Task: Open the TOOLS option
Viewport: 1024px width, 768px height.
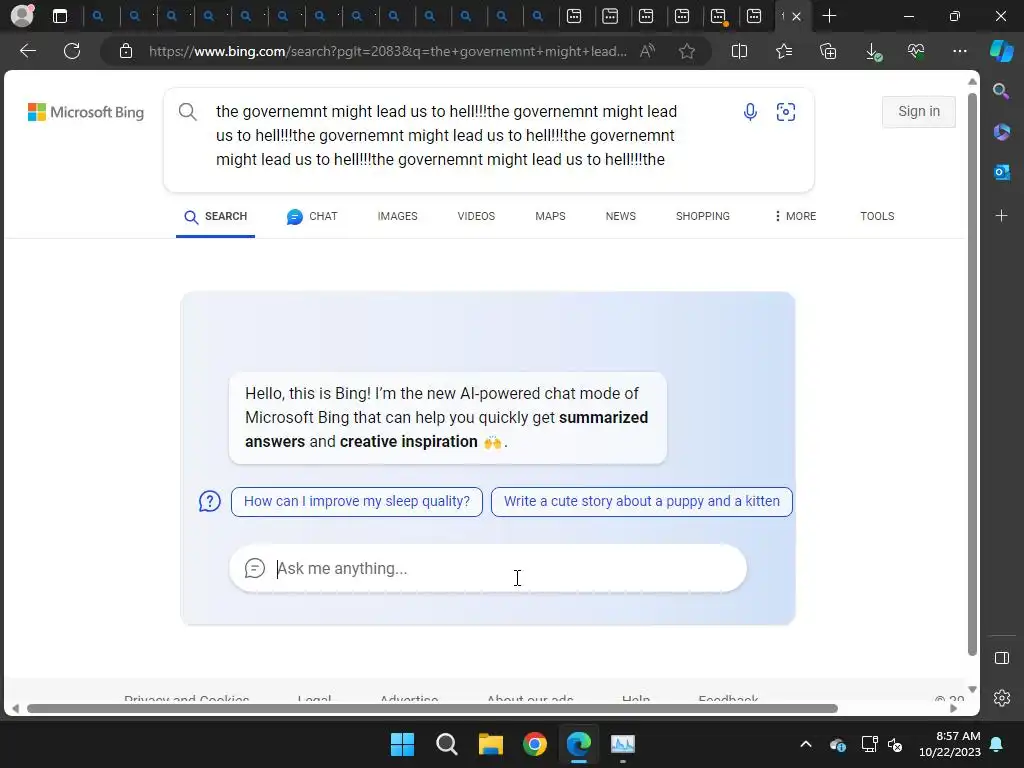Action: pos(877,216)
